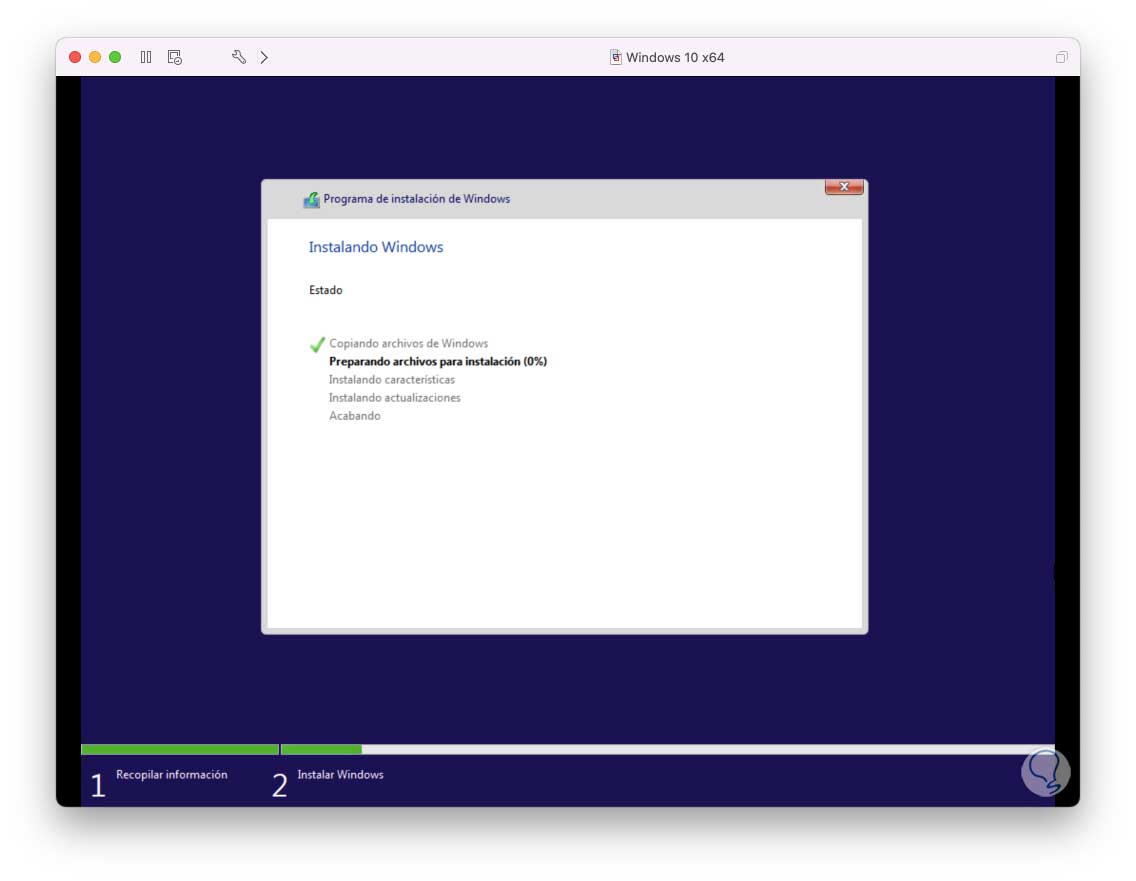
Task: Pause the virtual machine
Action: coord(146,57)
